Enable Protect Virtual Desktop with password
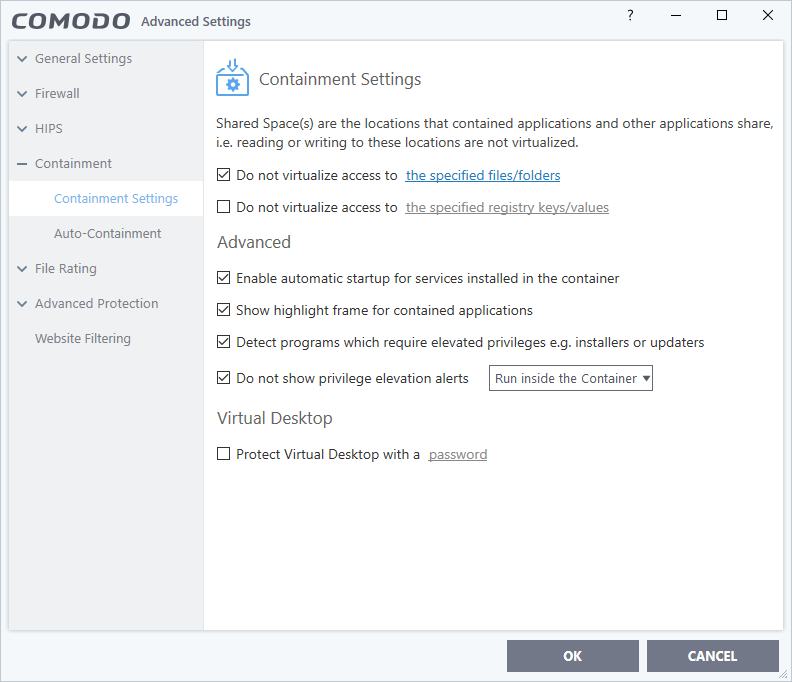Image resolution: width=792 pixels, height=682 pixels. click(x=224, y=454)
